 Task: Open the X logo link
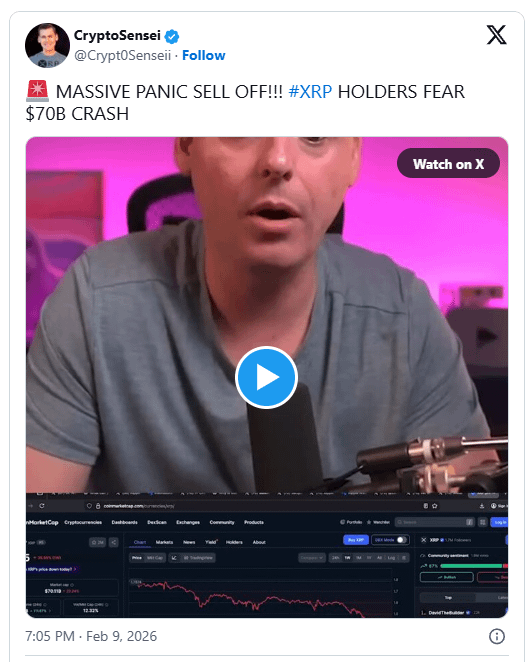pos(497,35)
